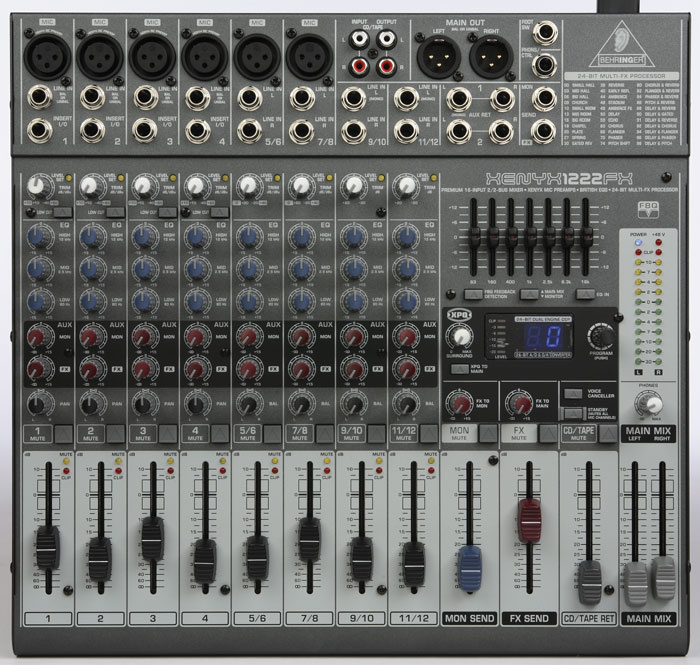Toggle the MON send mute button
This screenshot has width=700, height=665.
coord(488,433)
